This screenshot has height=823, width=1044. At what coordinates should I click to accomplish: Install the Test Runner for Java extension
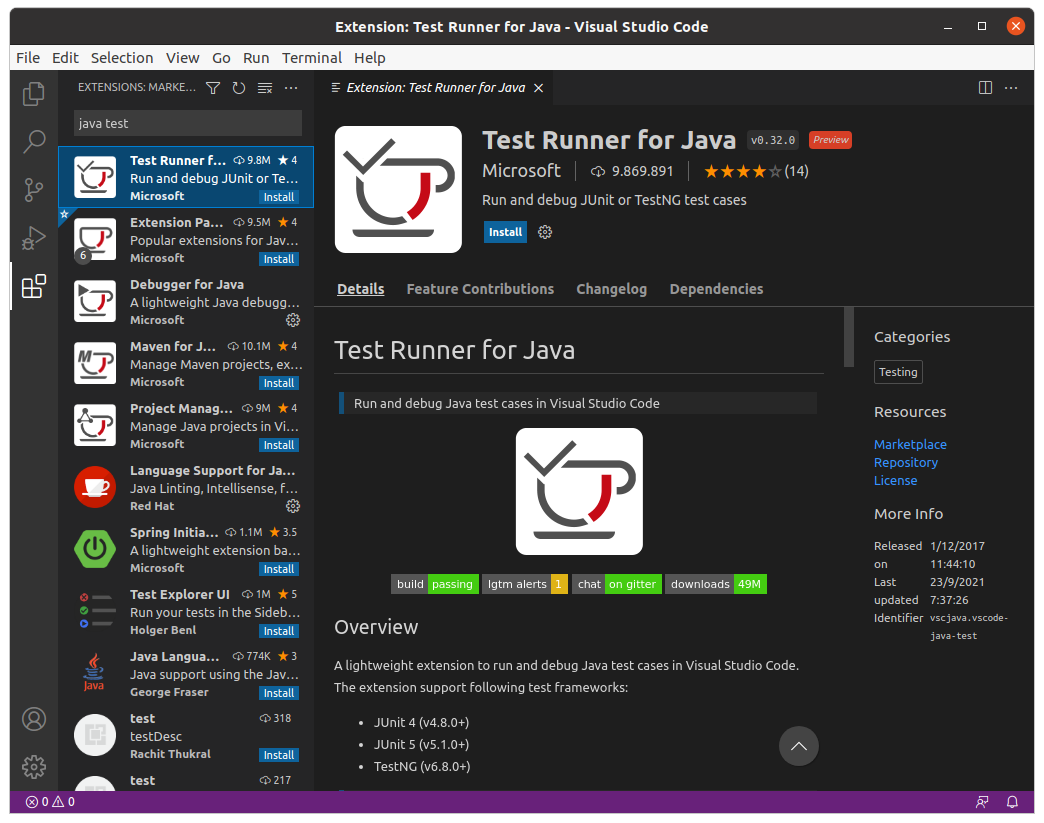pos(505,232)
